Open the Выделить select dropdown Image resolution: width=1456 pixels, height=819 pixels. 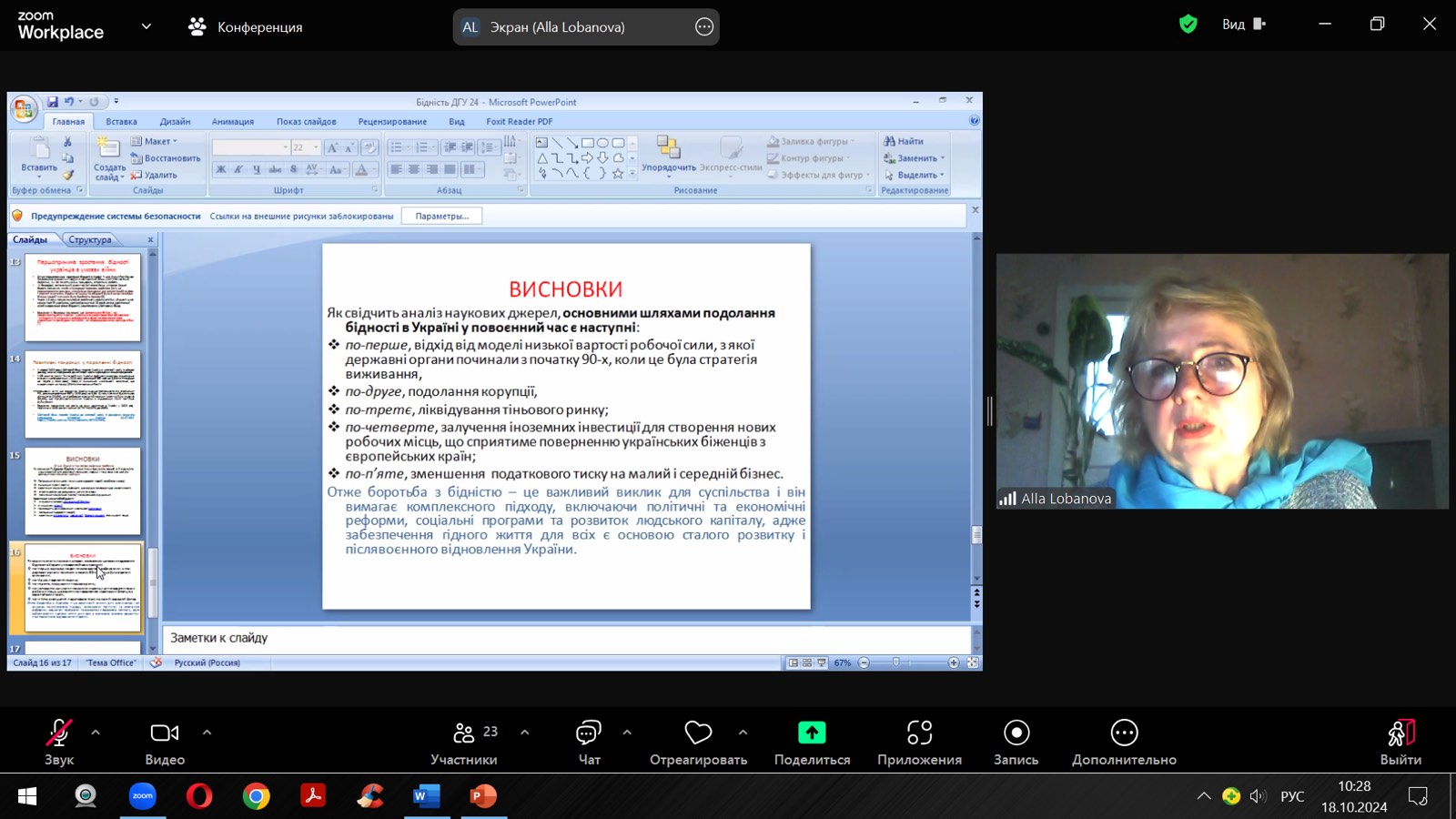915,175
